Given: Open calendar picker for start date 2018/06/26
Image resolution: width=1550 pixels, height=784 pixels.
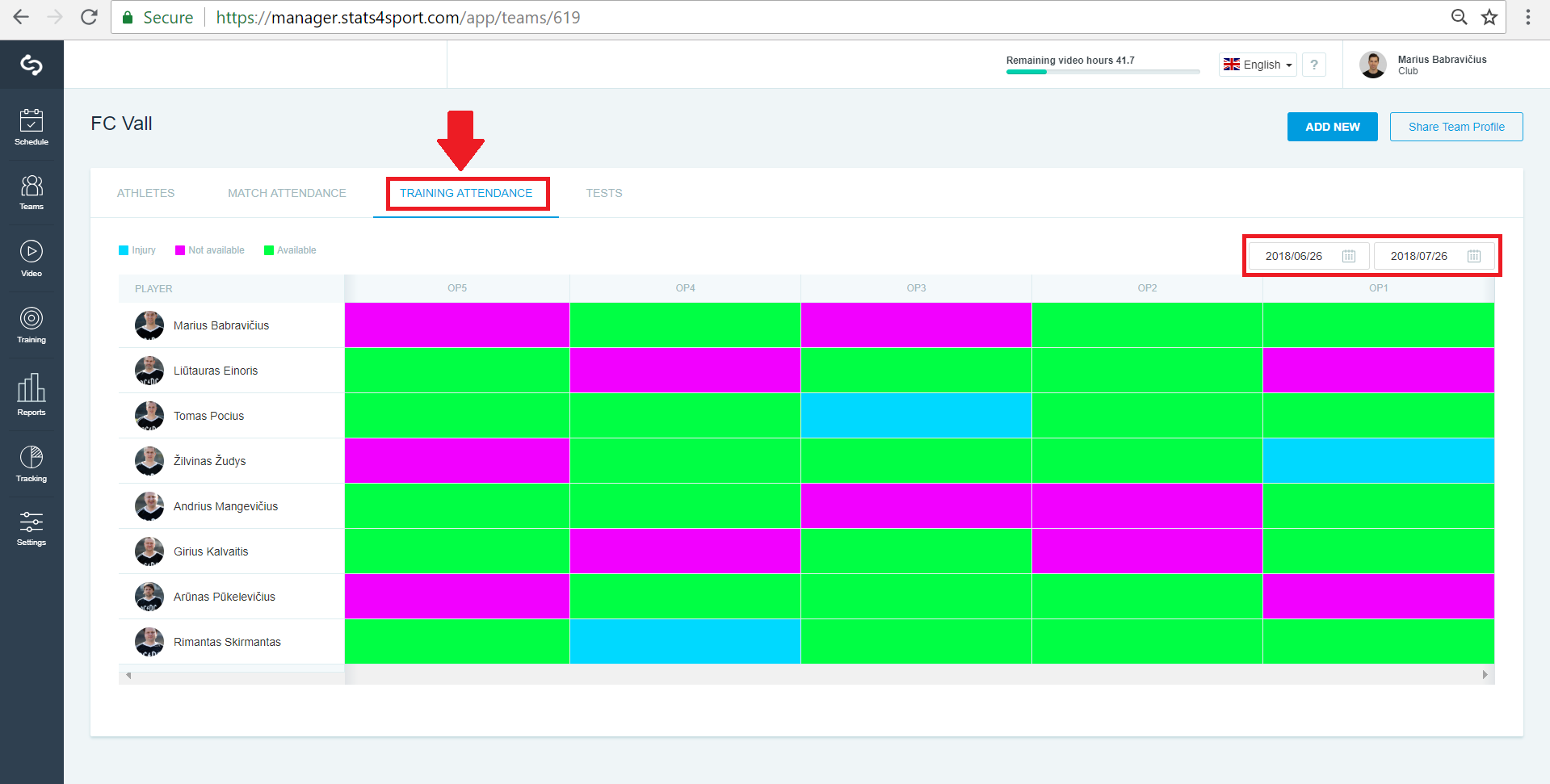Looking at the screenshot, I should click(x=1349, y=256).
